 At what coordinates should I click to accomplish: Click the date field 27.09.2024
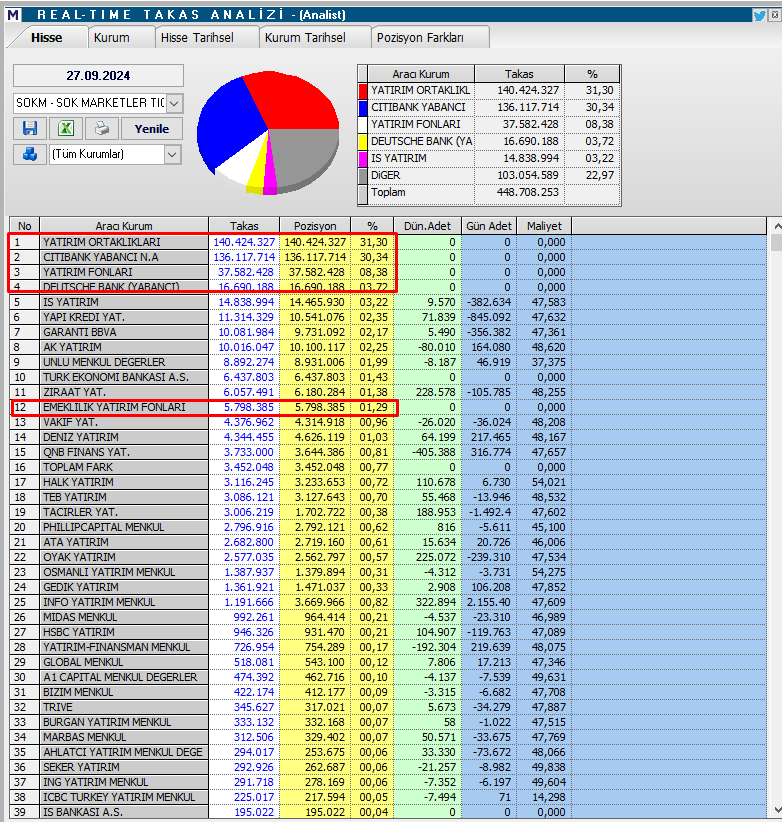tap(98, 75)
